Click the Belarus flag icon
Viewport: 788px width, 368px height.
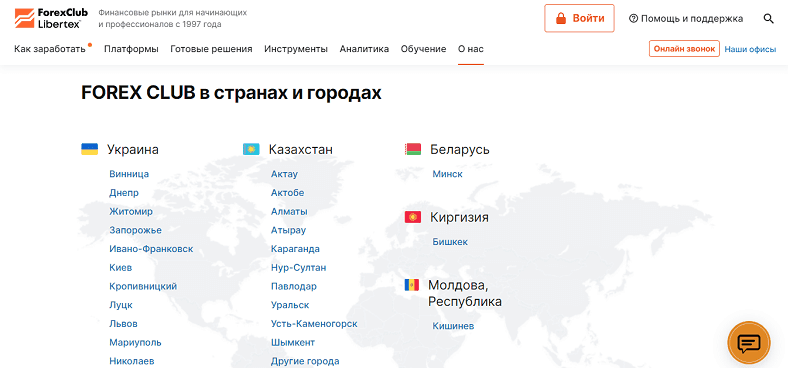(413, 149)
